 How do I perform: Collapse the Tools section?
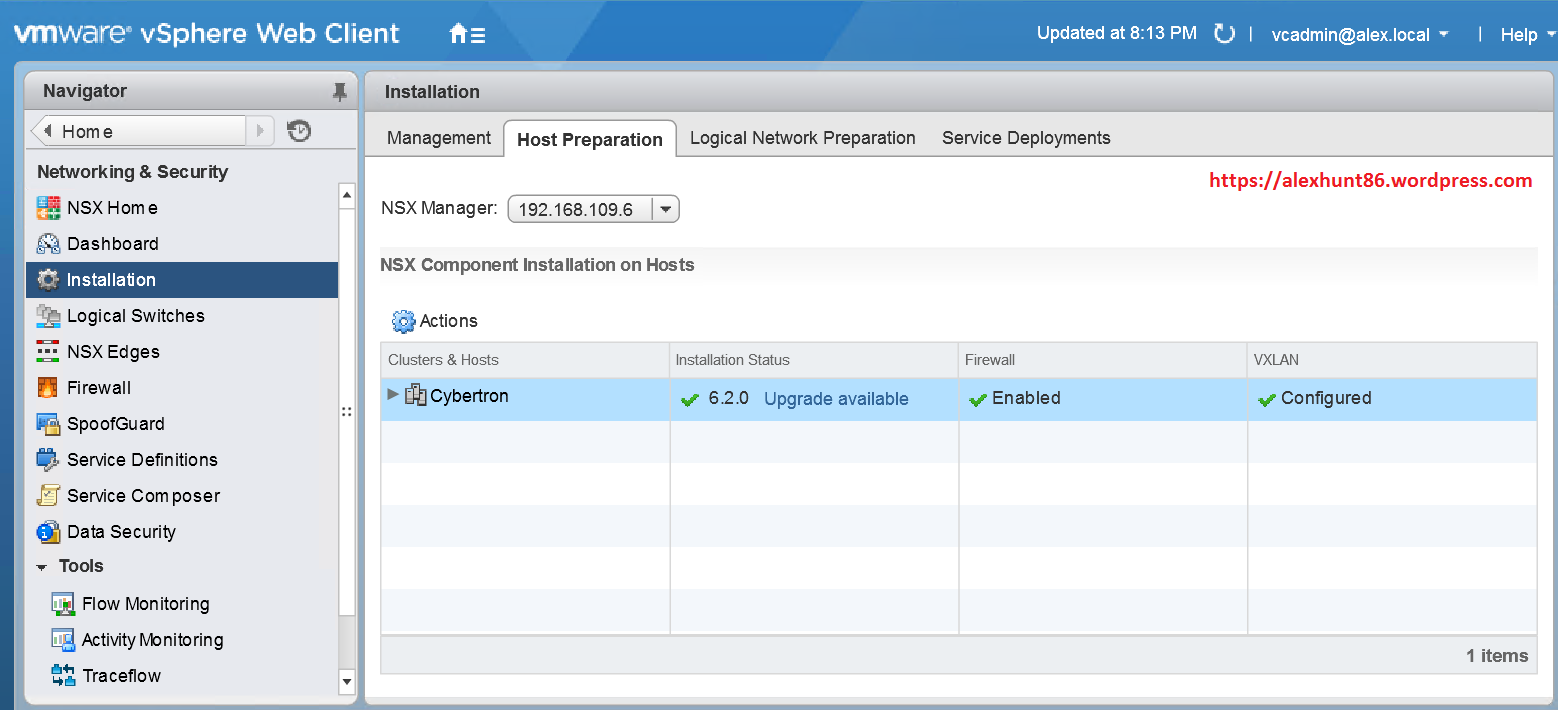pyautogui.click(x=42, y=566)
